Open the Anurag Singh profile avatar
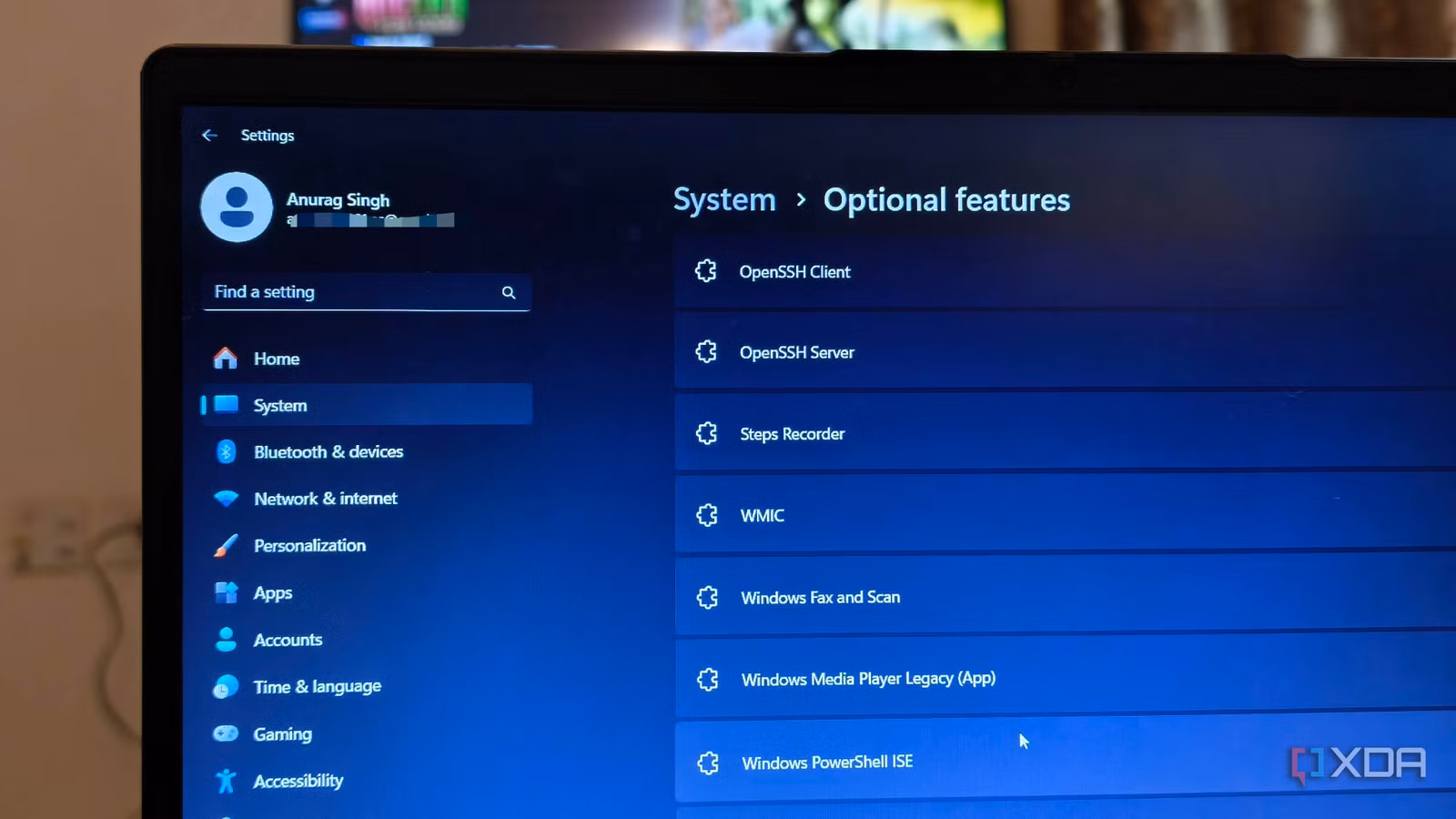The width and height of the screenshot is (1456, 819). (237, 207)
